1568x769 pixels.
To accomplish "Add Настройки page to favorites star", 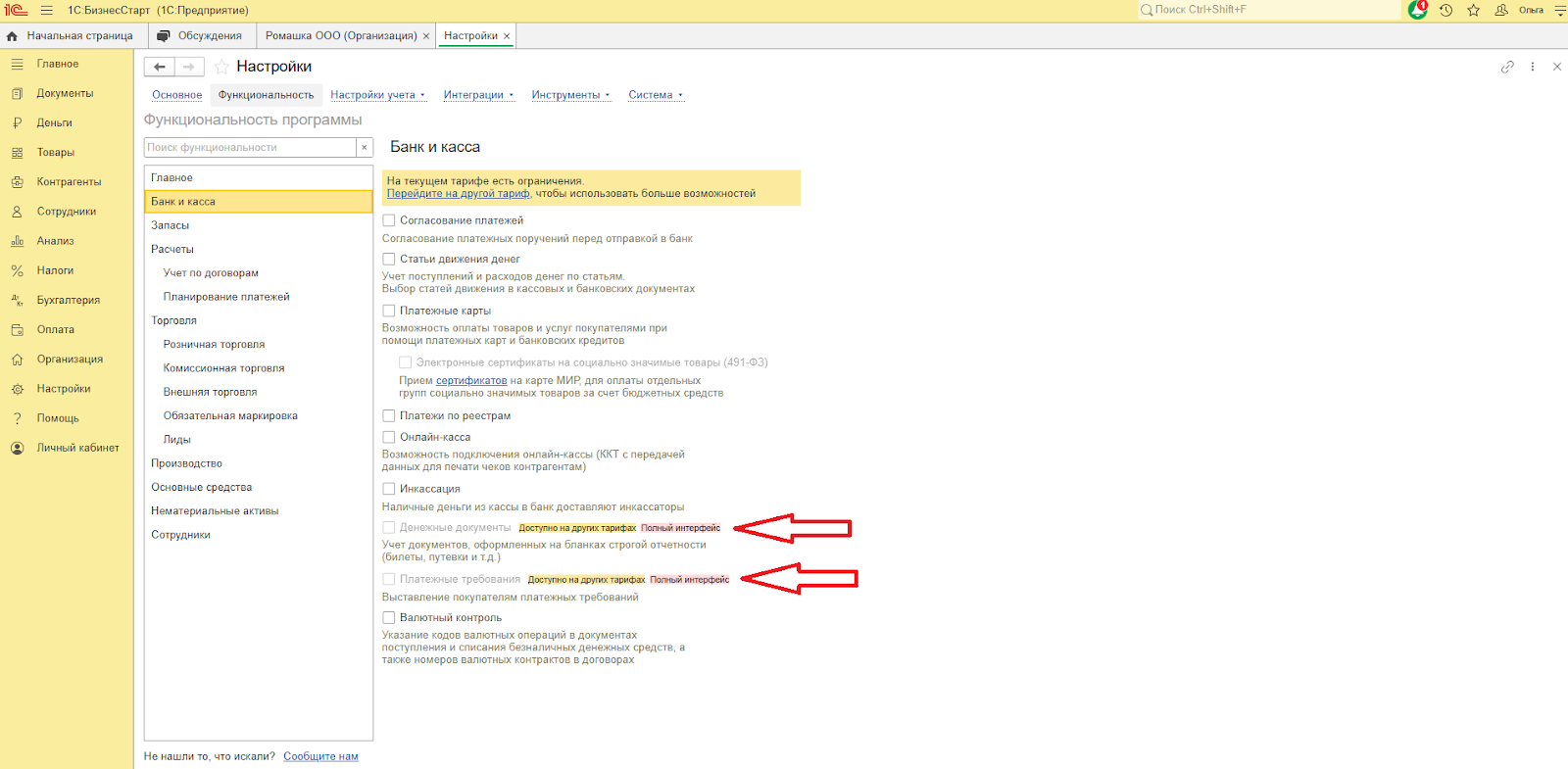I will (x=221, y=67).
